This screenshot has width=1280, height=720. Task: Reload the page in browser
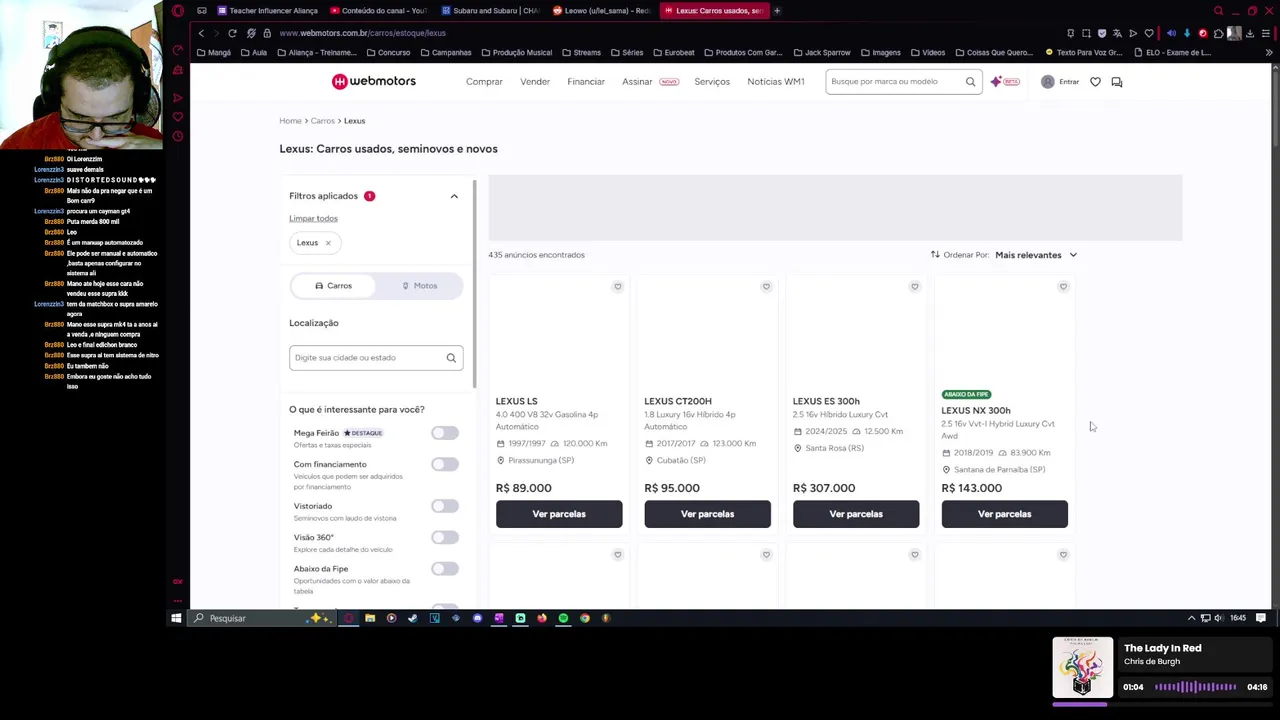pos(232,33)
